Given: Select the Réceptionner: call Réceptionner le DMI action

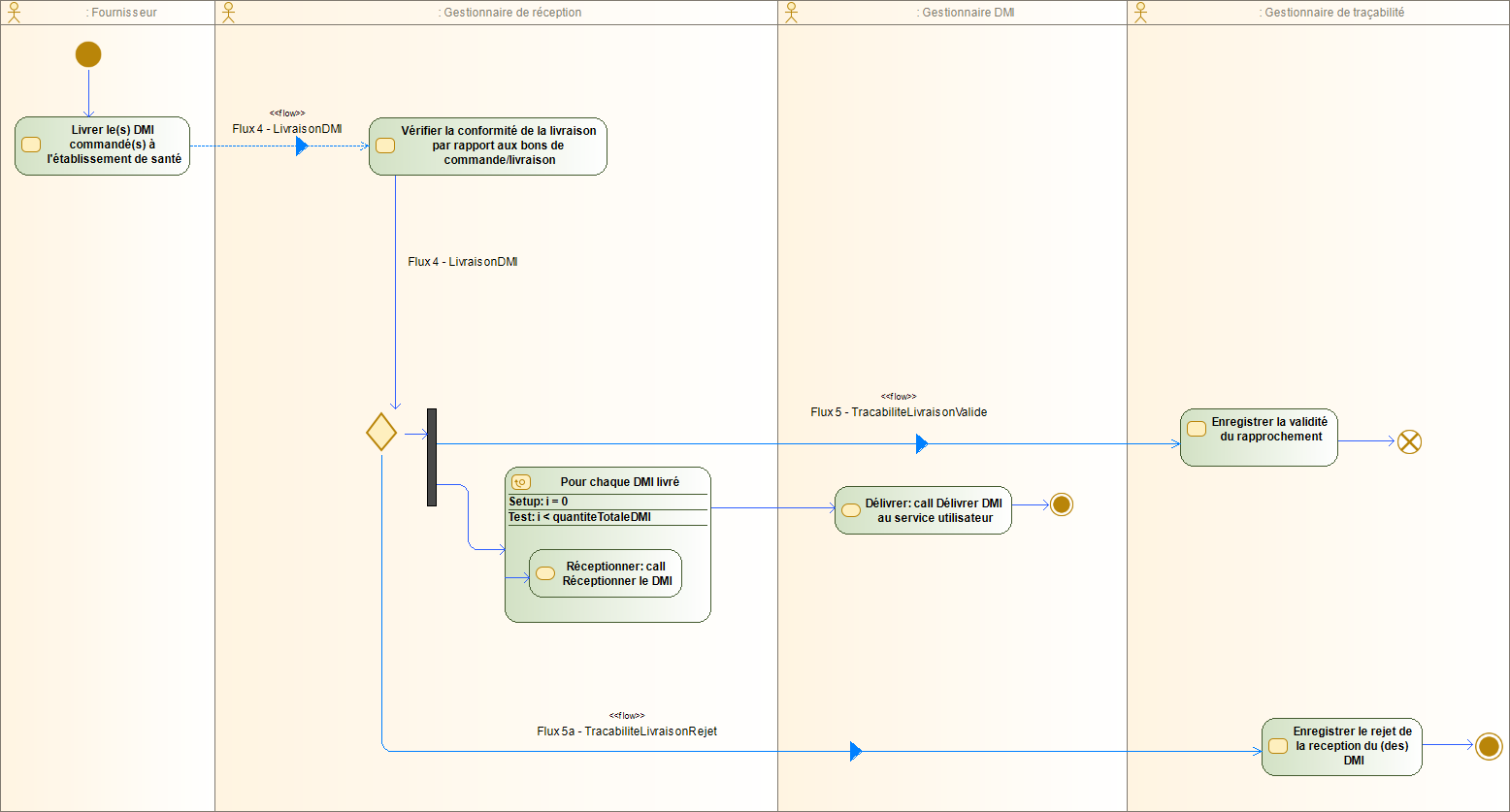Looking at the screenshot, I should pos(606,573).
